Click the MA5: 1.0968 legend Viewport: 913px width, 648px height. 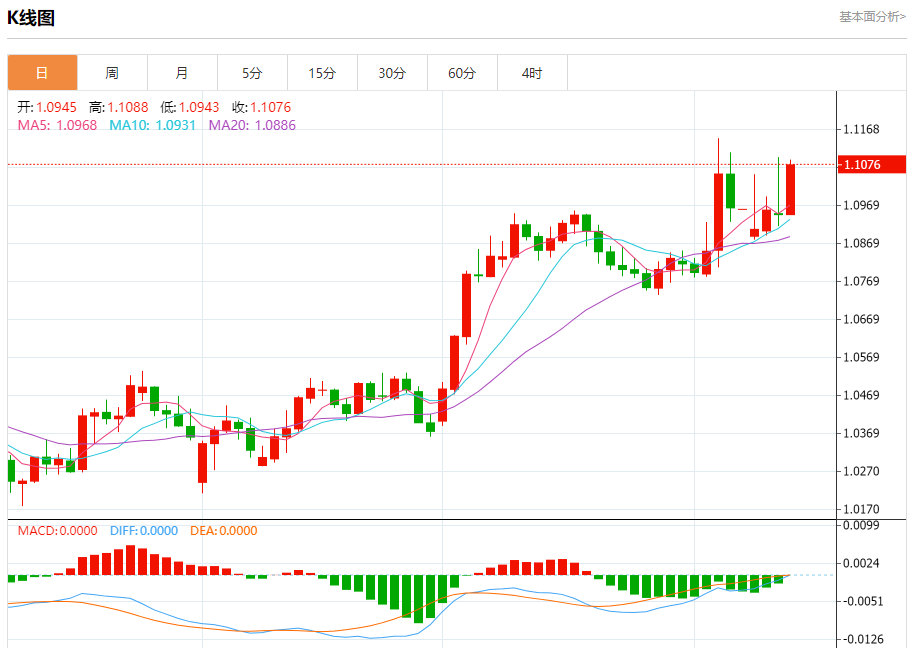[57, 125]
